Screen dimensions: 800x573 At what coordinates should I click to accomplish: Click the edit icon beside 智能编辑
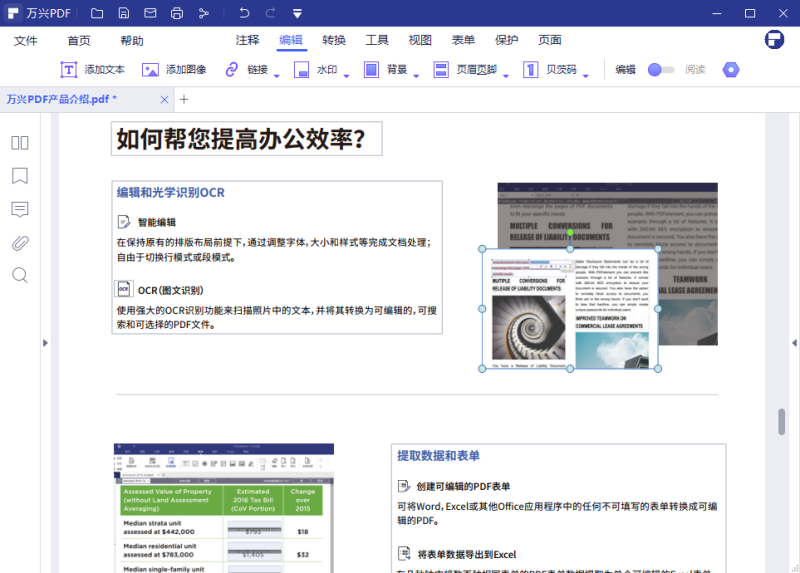tap(124, 222)
